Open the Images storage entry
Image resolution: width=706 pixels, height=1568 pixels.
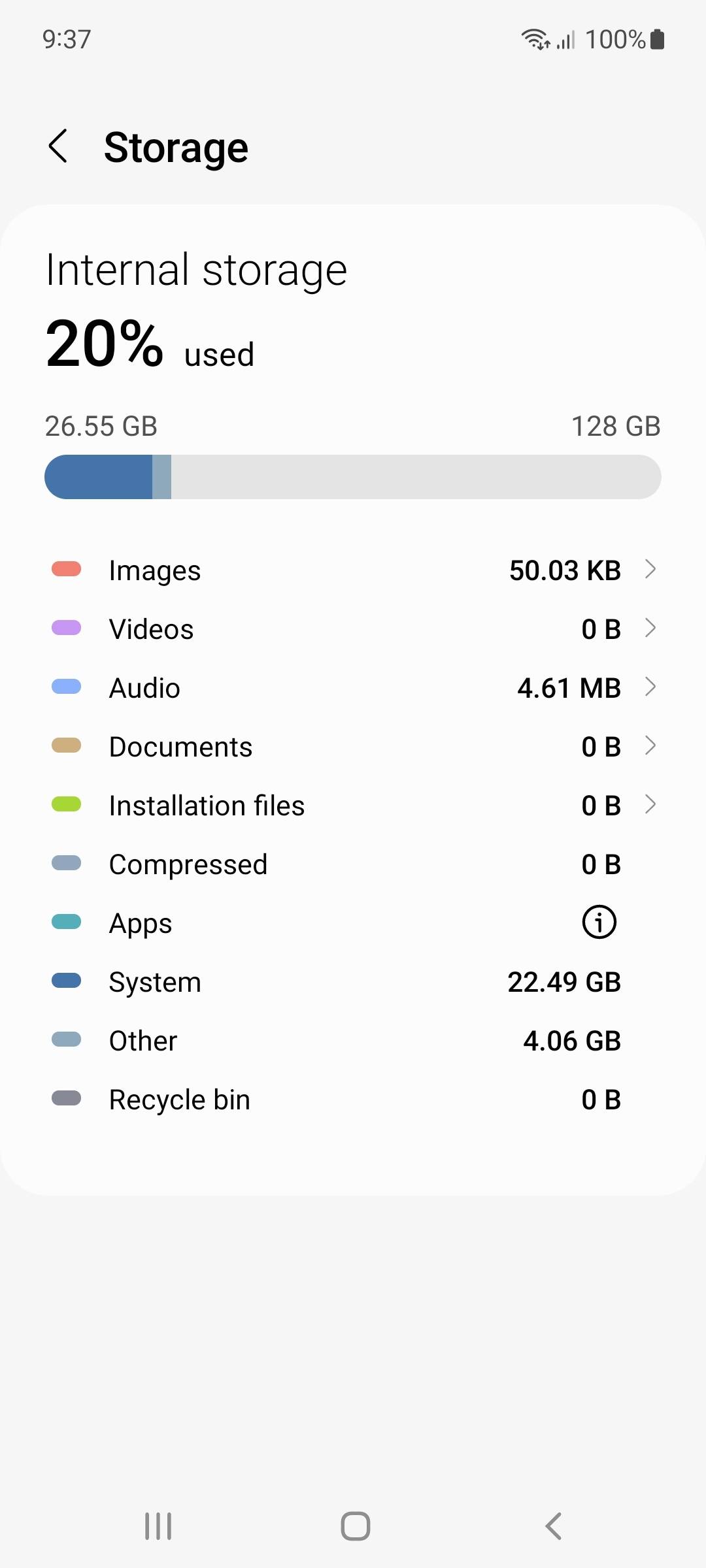click(353, 570)
